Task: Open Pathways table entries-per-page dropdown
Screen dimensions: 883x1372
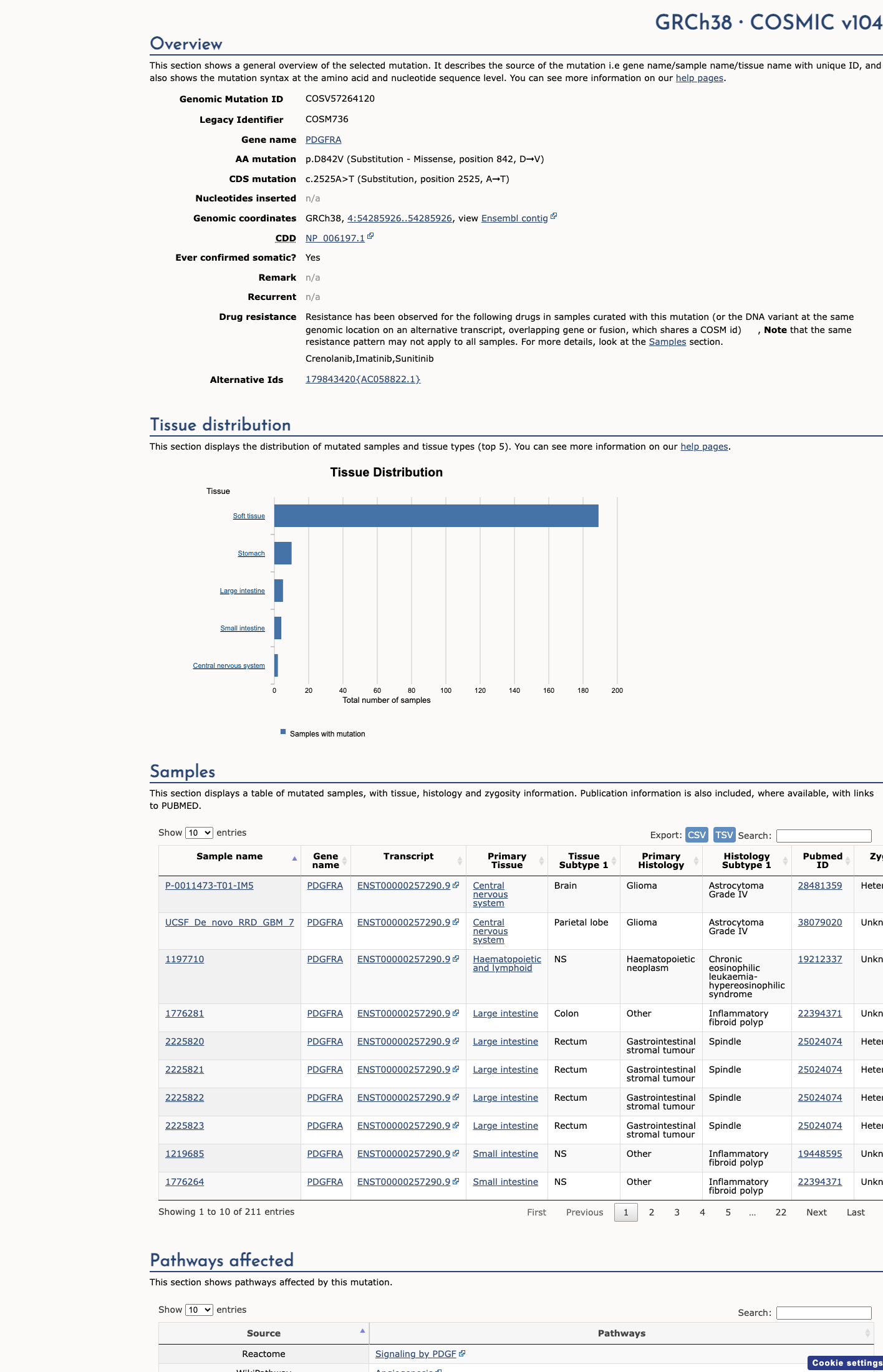Action: 200,1310
